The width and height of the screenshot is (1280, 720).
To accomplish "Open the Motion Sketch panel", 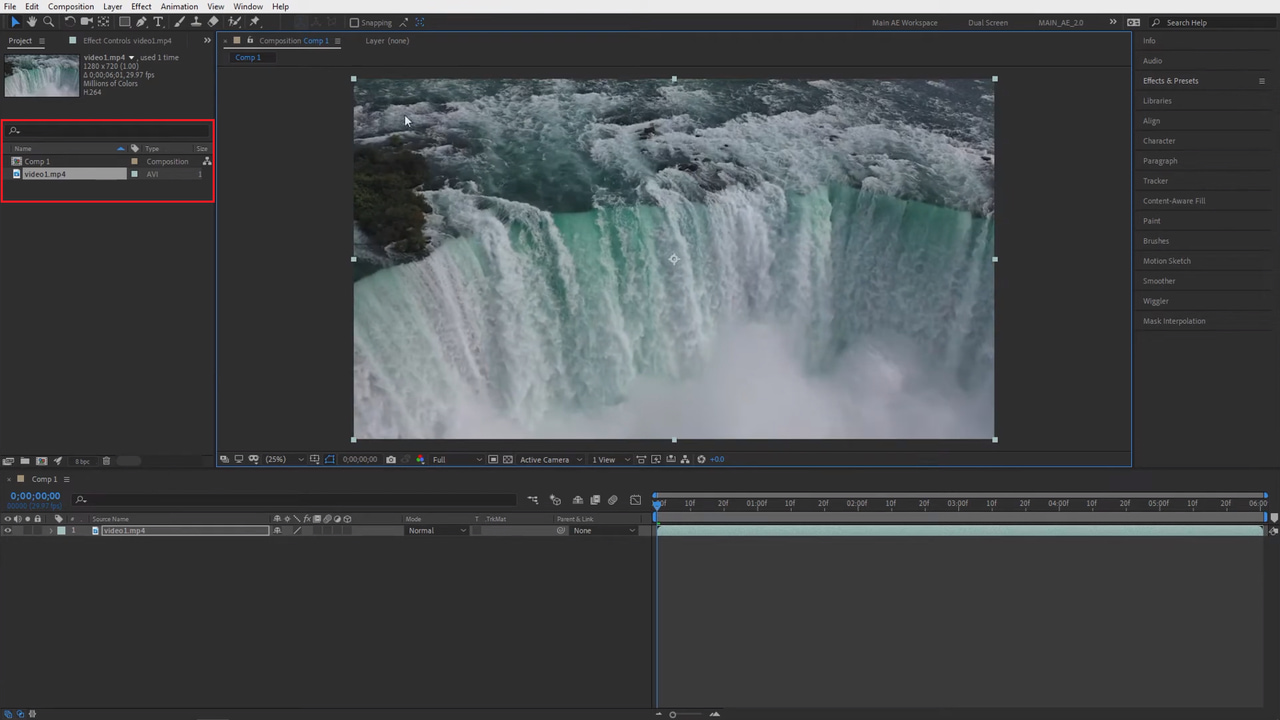I will coord(1166,261).
